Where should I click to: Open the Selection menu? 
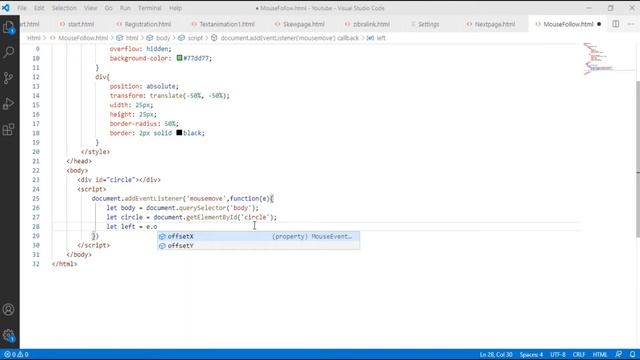pos(64,8)
